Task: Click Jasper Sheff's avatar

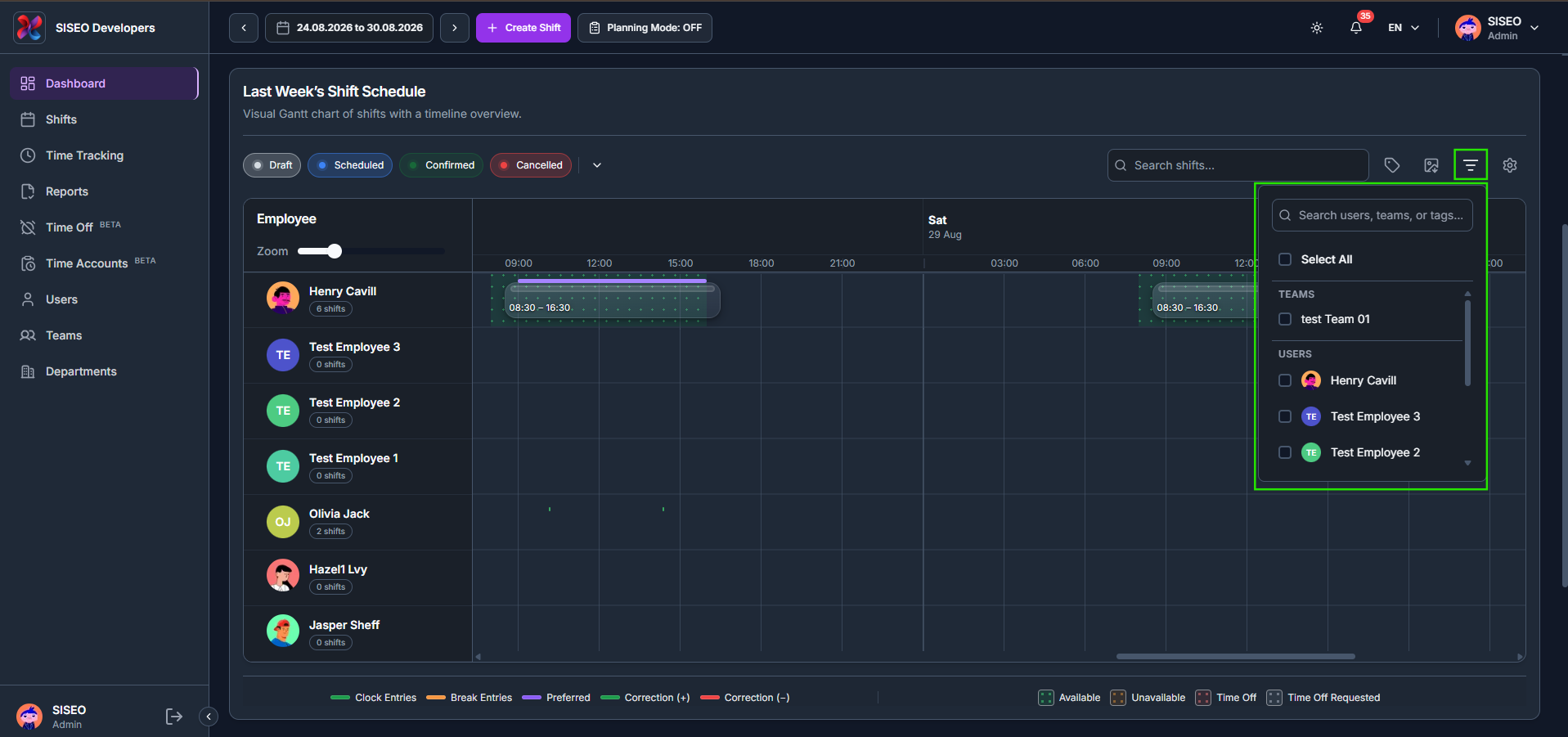Action: [x=283, y=631]
